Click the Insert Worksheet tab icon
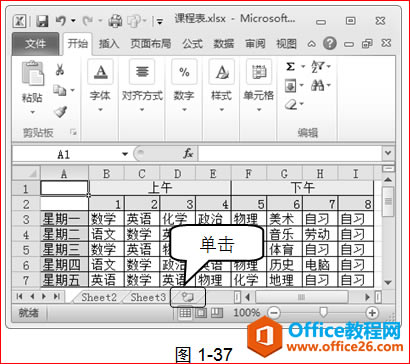 click(188, 297)
